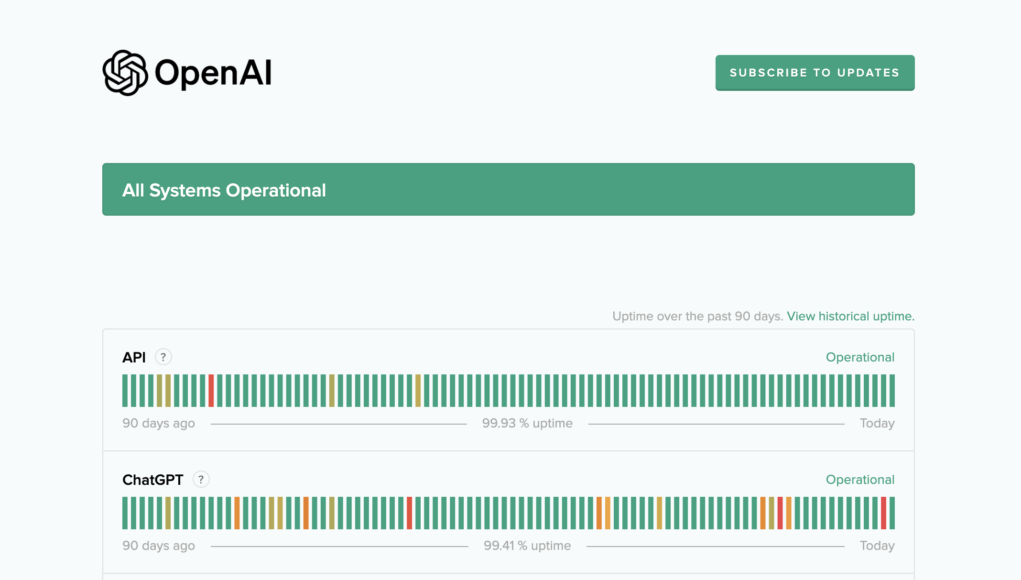Image resolution: width=1021 pixels, height=580 pixels.
Task: Expand the partially visible component below ChatGPT
Action: 509,577
